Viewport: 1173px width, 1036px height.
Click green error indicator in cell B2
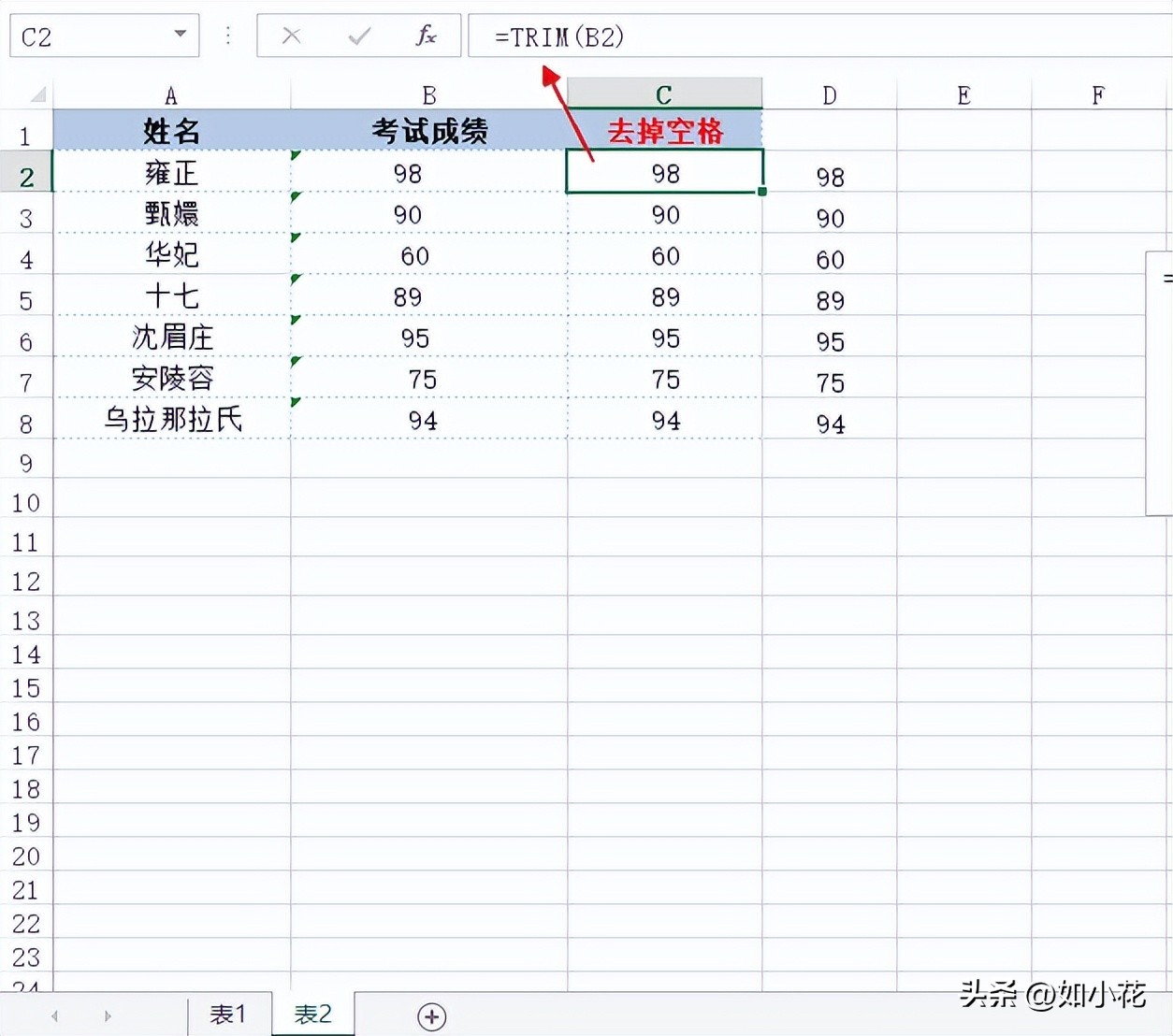(296, 155)
